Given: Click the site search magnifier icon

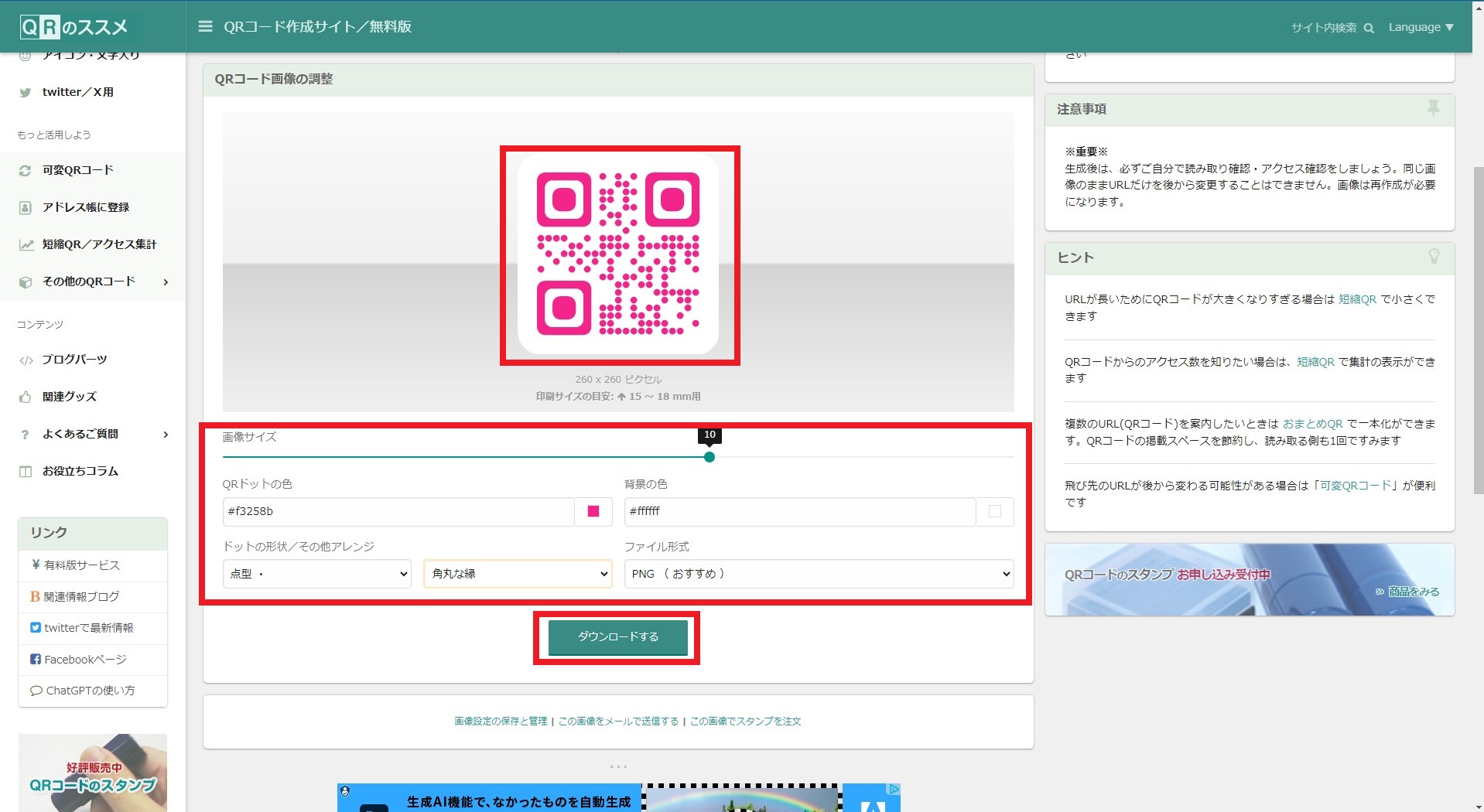Looking at the screenshot, I should pyautogui.click(x=1369, y=28).
